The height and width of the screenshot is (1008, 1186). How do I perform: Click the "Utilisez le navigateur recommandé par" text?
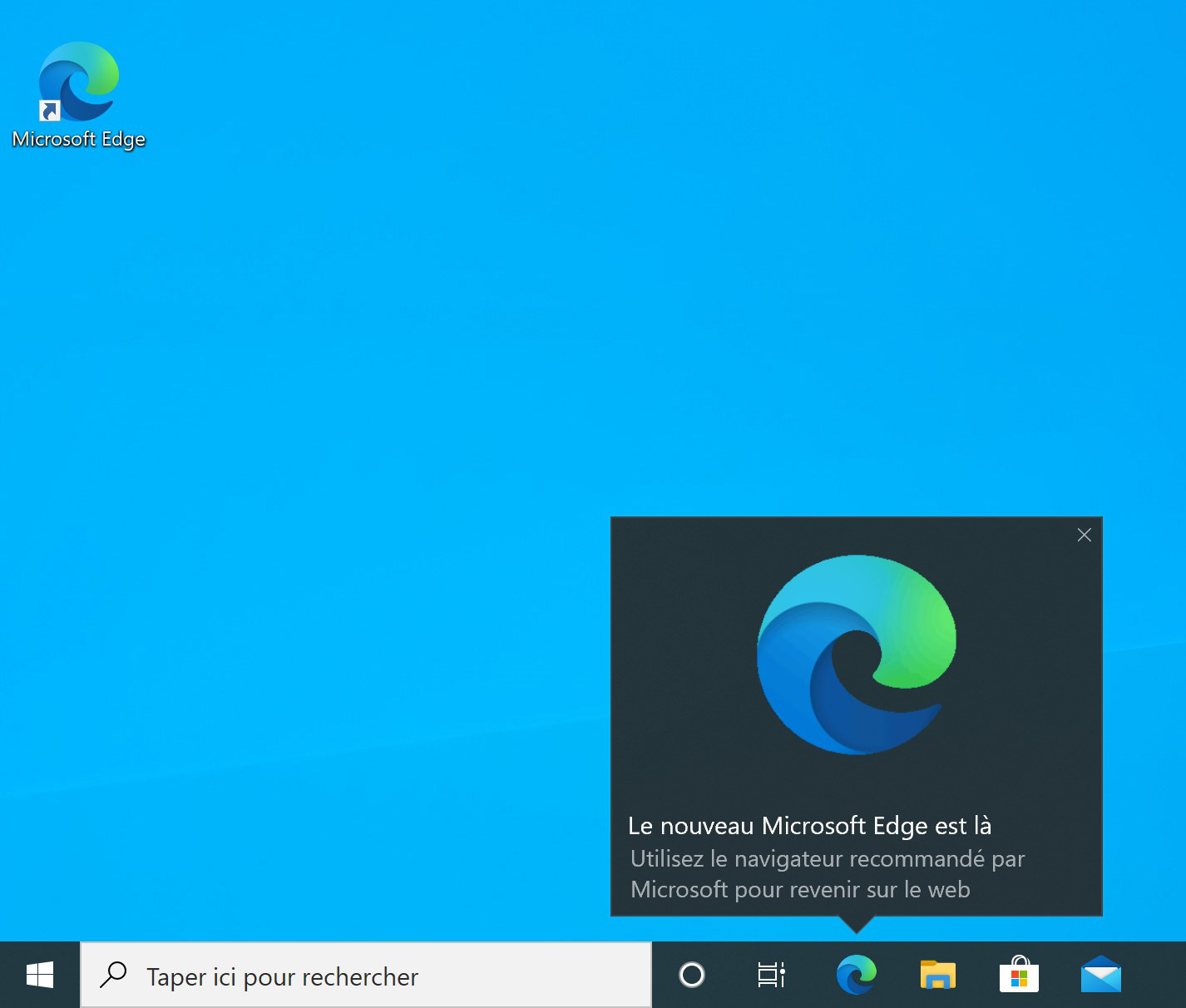[828, 859]
